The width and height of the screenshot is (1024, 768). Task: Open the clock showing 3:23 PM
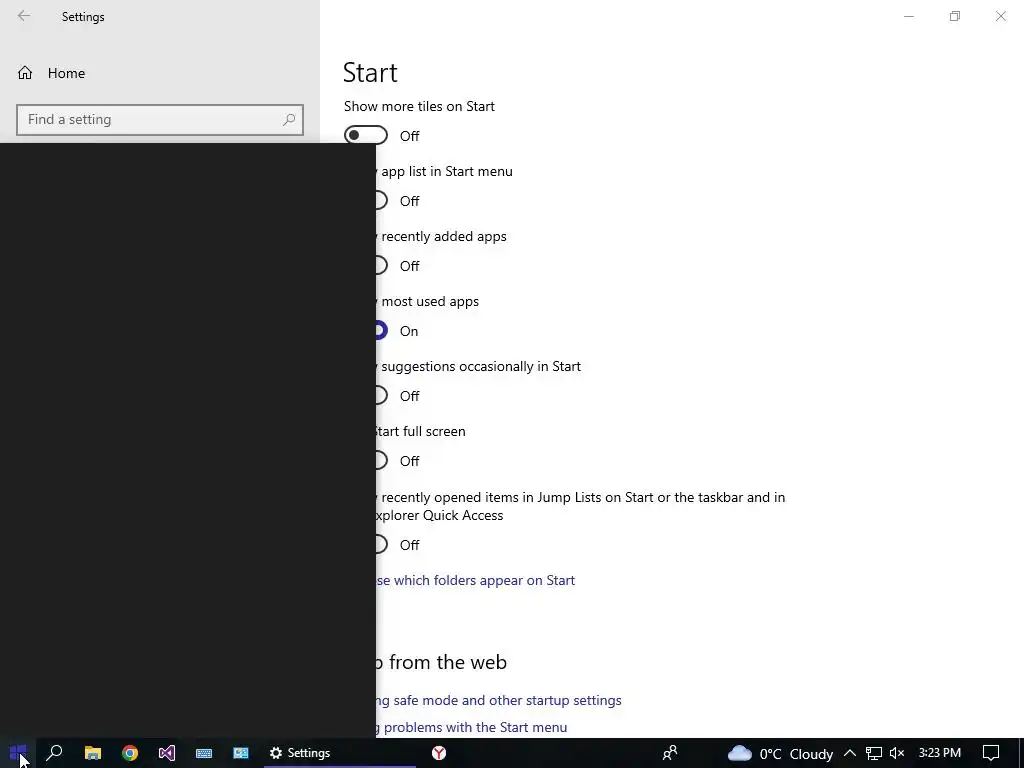(940, 753)
